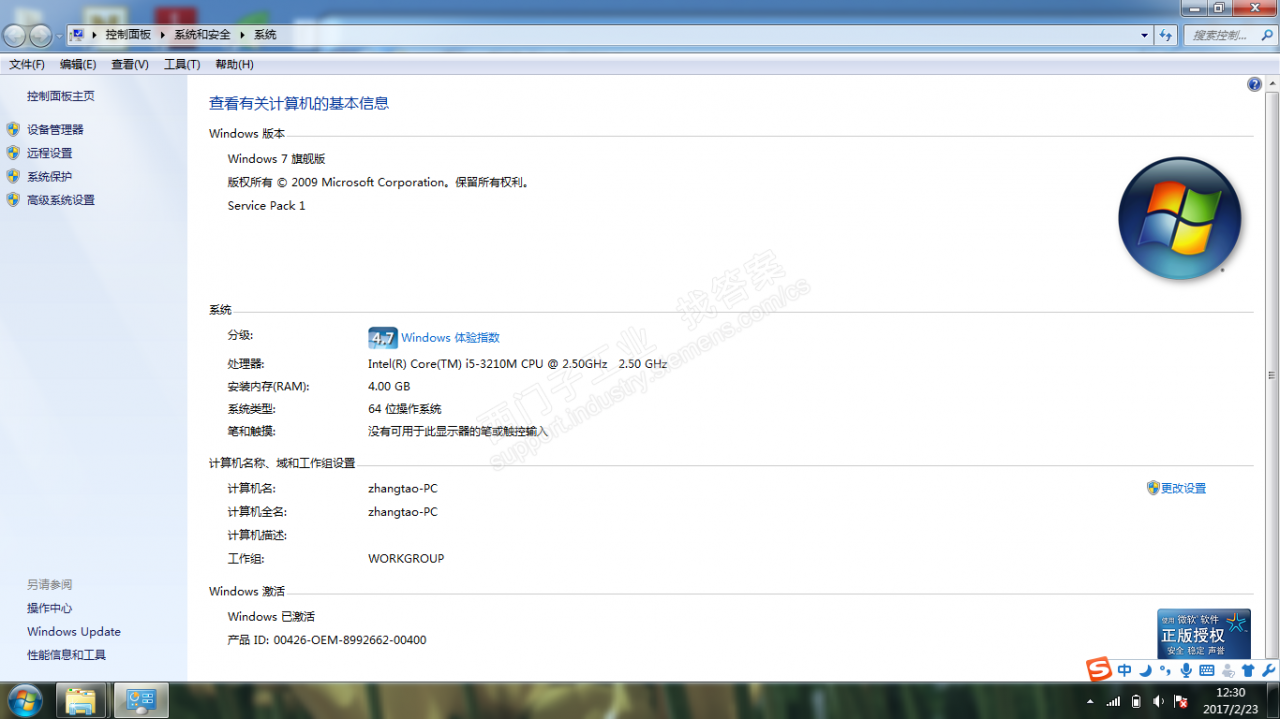1280x719 pixels.
Task: Open the address bar history dropdown
Action: (x=1145, y=35)
